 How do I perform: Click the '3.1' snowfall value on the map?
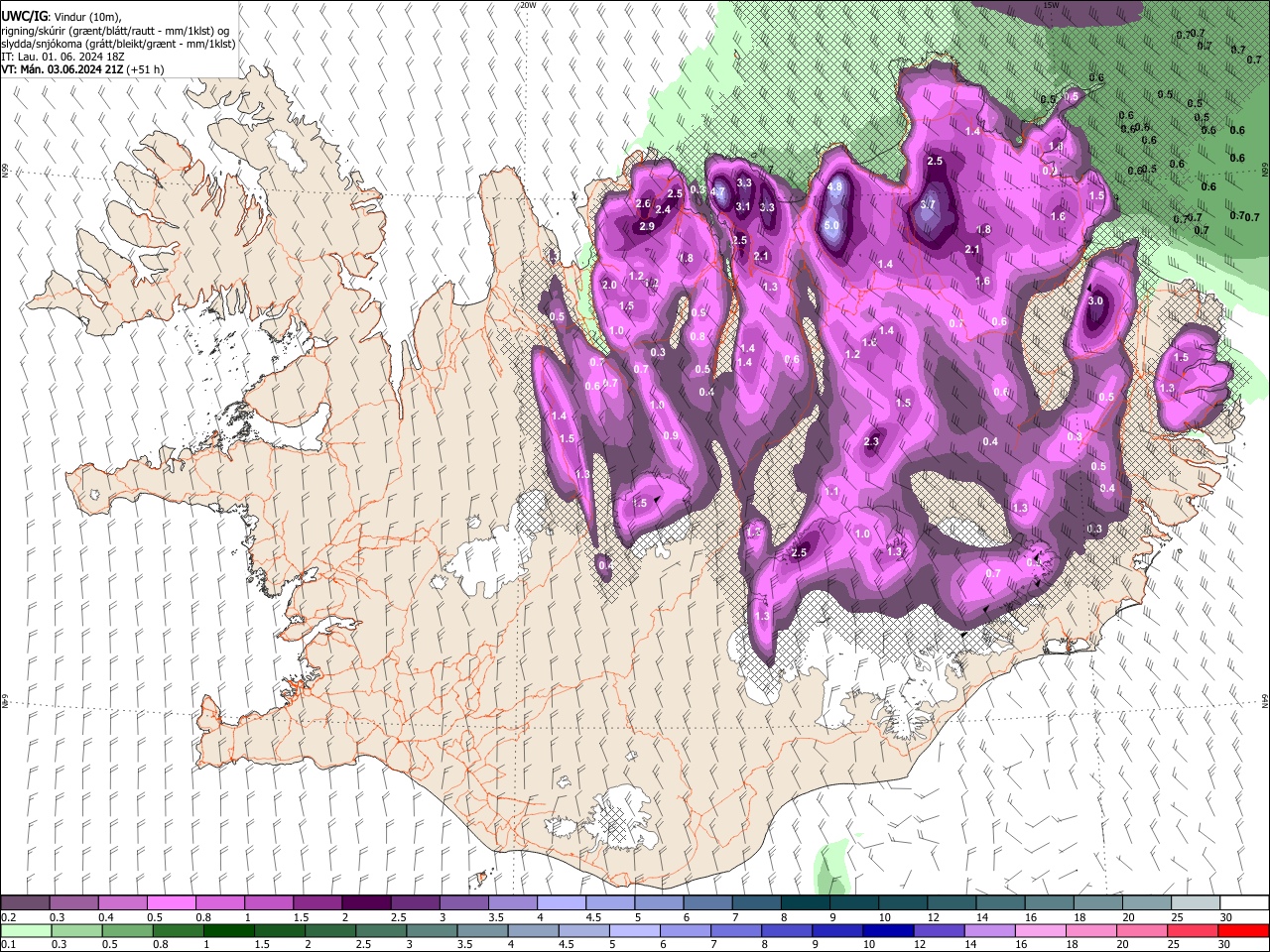(743, 206)
